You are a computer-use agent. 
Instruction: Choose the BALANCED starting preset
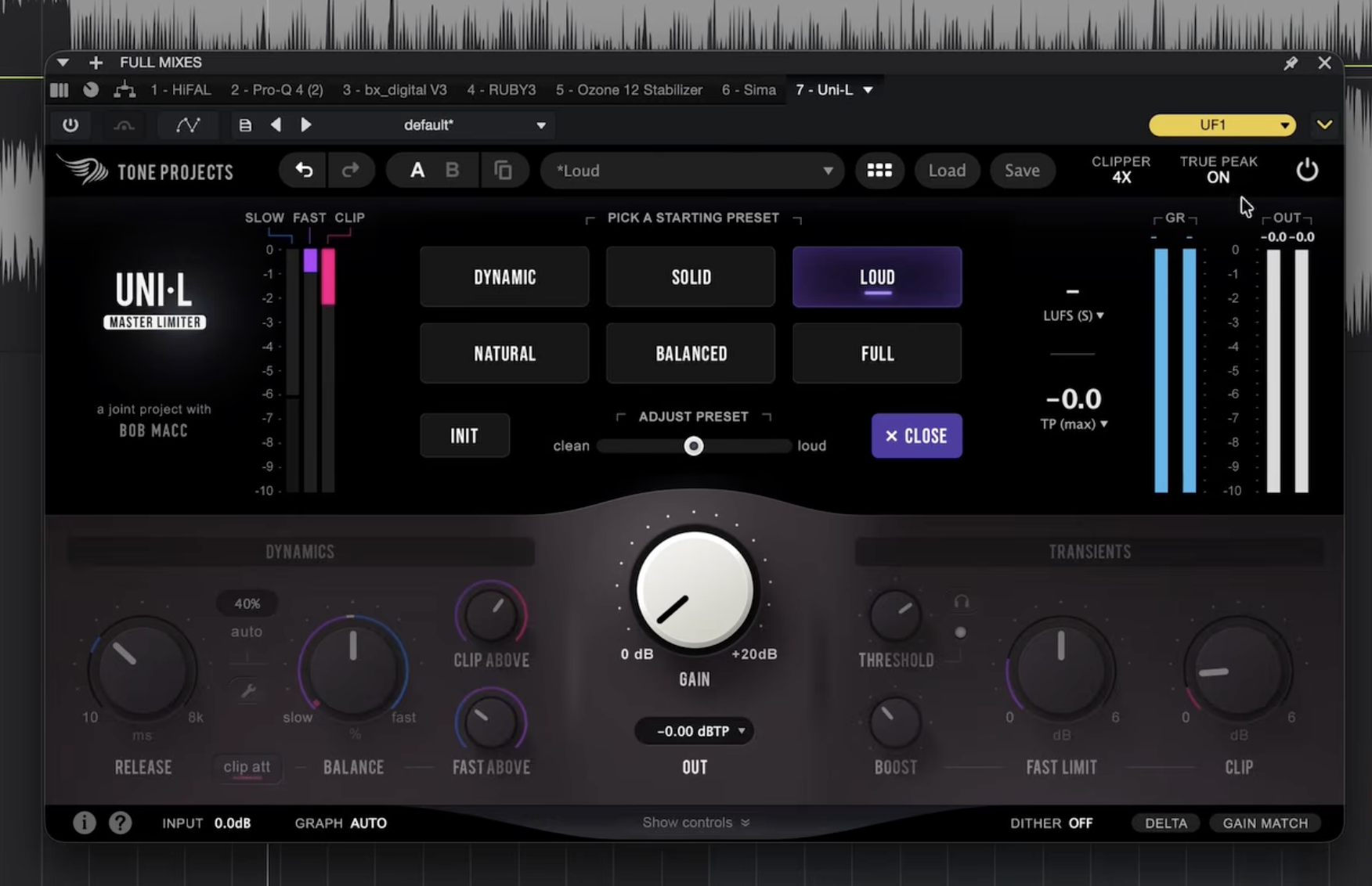pyautogui.click(x=691, y=354)
